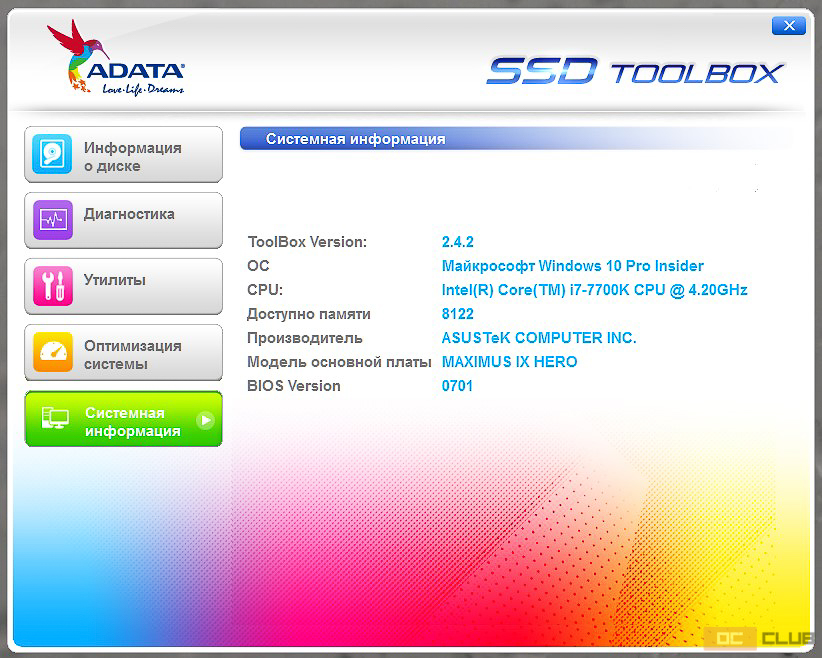Screen dimensions: 822x658
Task: Click the disk info drive icon
Action: (52, 154)
